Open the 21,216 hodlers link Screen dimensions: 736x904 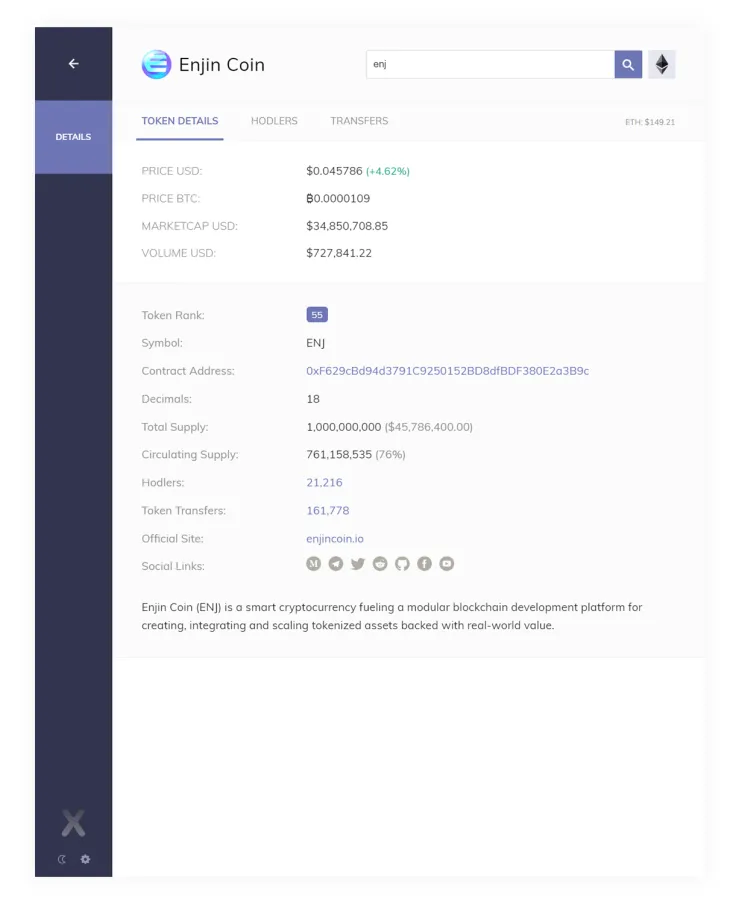click(x=324, y=483)
